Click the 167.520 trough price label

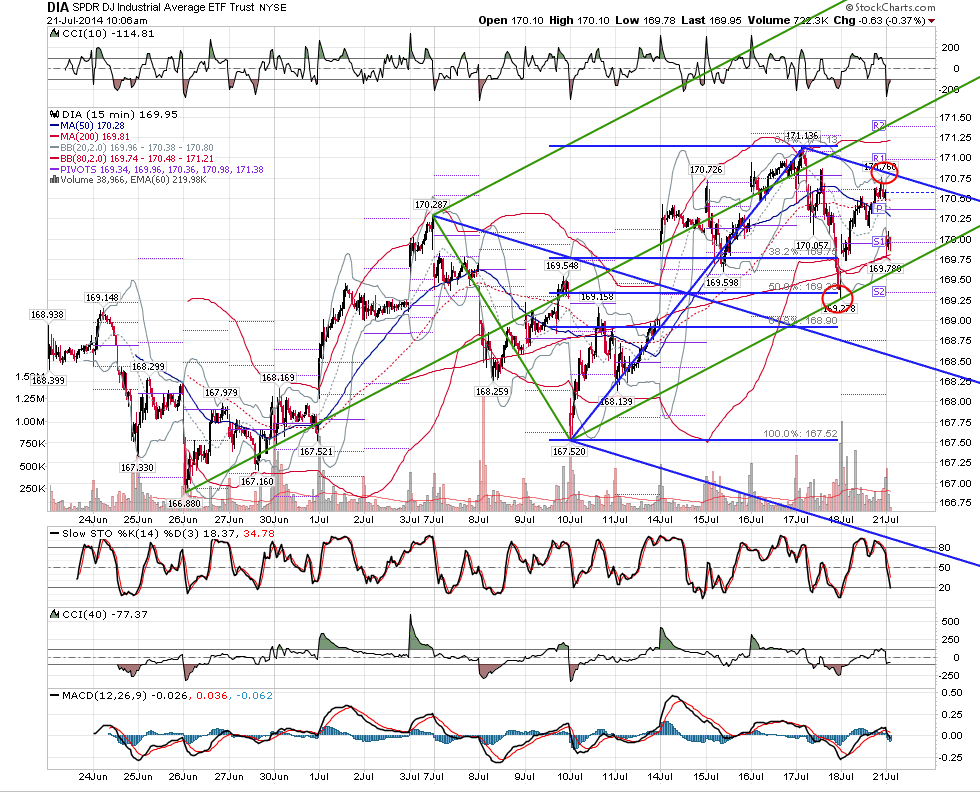click(x=569, y=451)
